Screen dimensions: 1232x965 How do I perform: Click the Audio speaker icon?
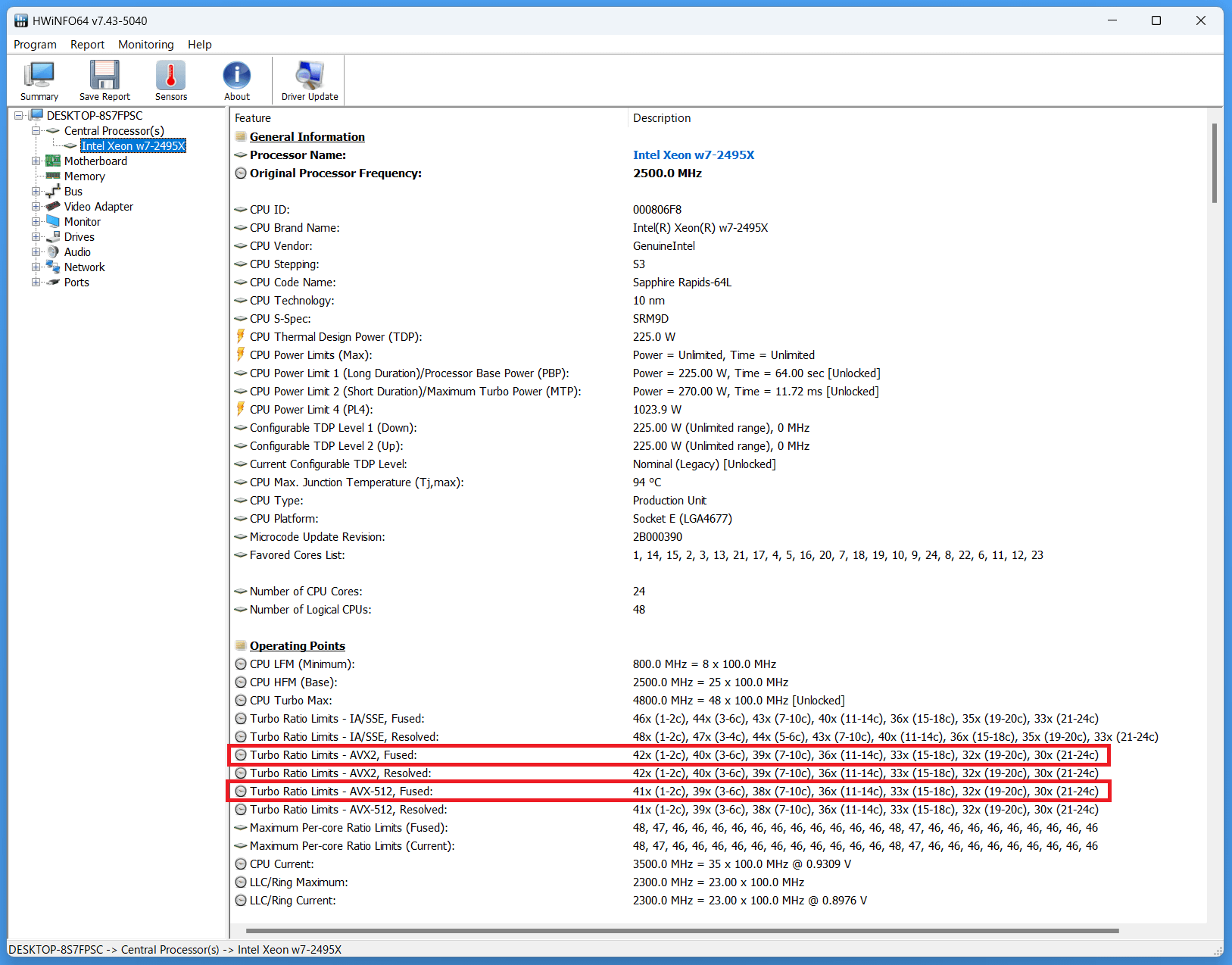point(53,251)
